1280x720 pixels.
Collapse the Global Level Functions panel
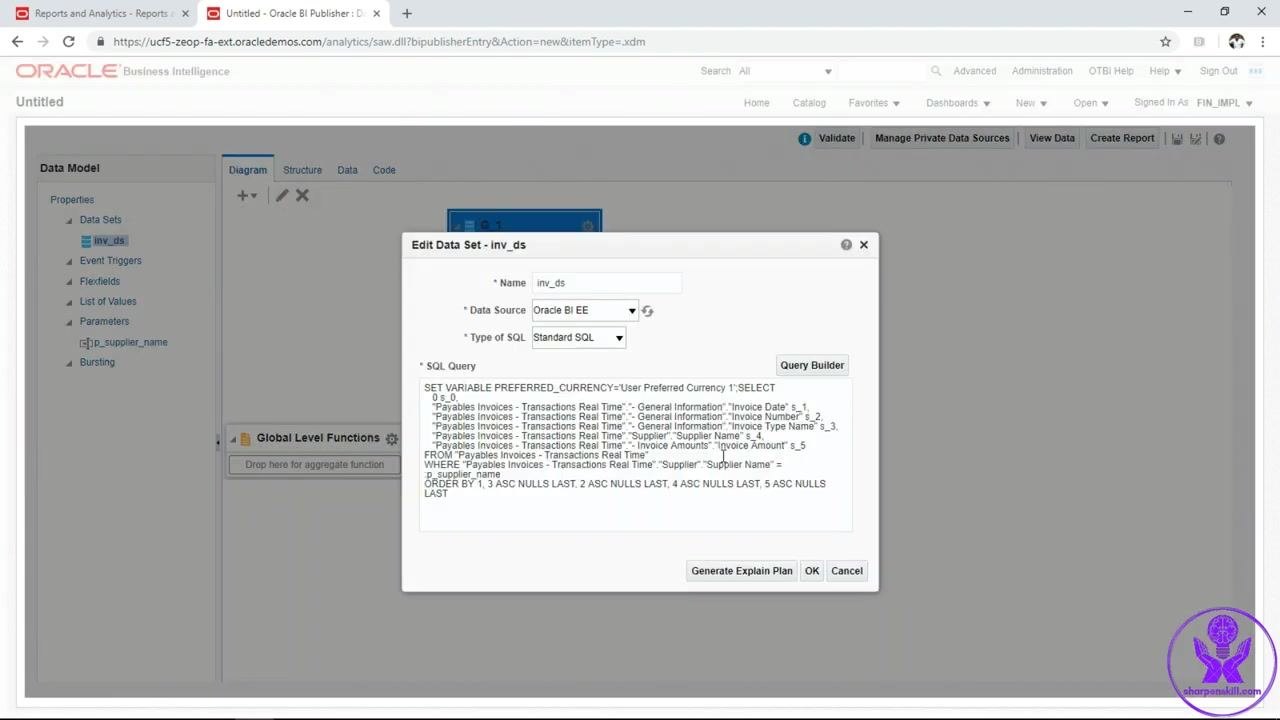pyautogui.click(x=234, y=439)
